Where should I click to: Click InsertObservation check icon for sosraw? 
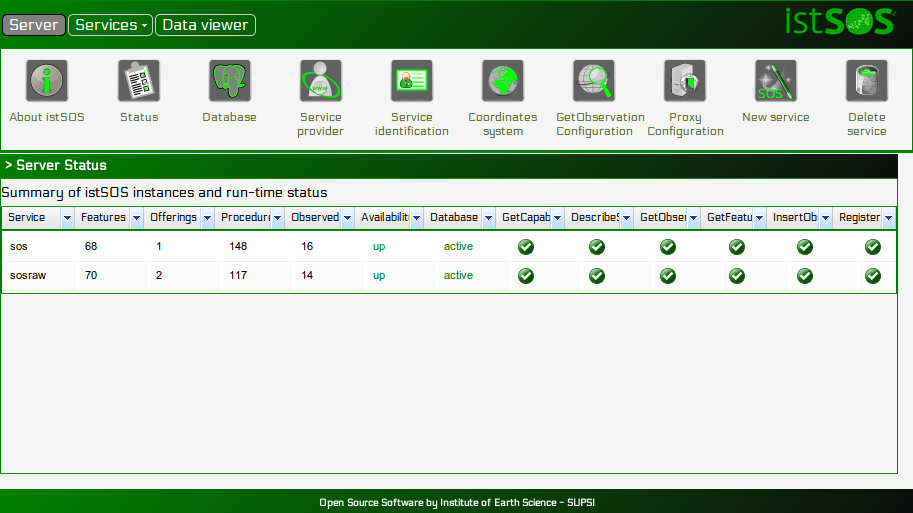805,276
